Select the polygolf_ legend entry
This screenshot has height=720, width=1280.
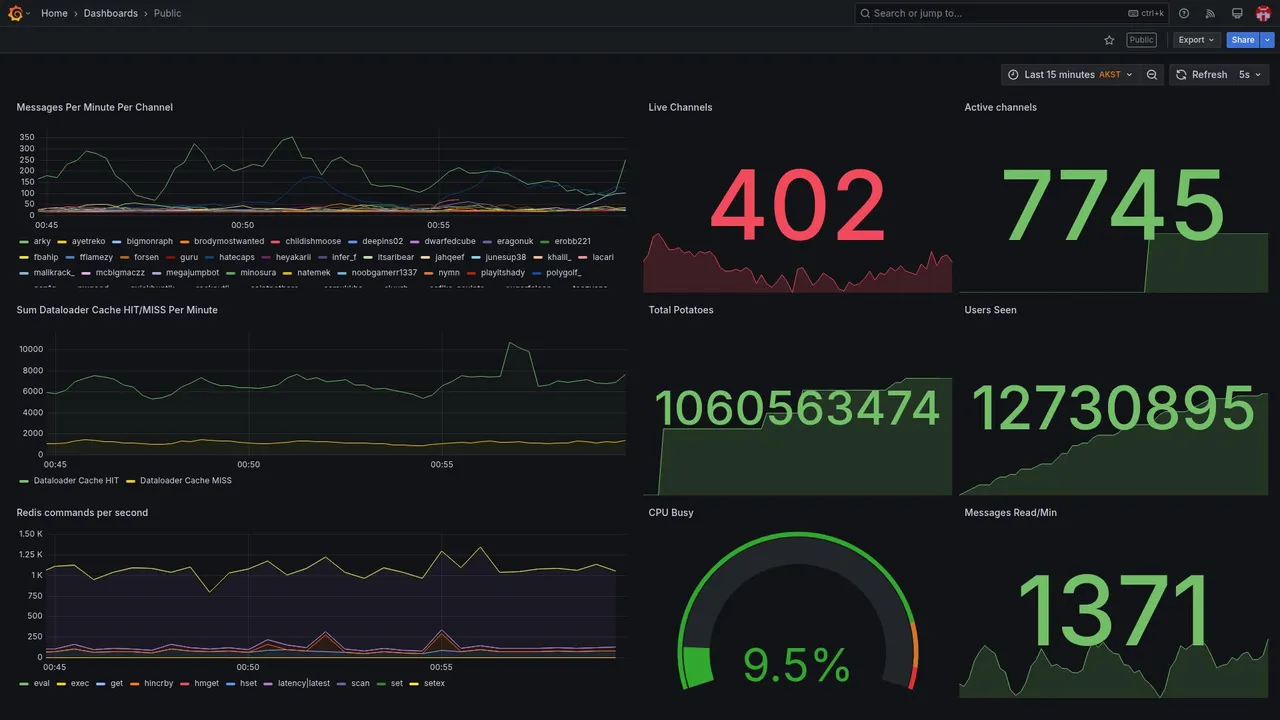[x=564, y=272]
